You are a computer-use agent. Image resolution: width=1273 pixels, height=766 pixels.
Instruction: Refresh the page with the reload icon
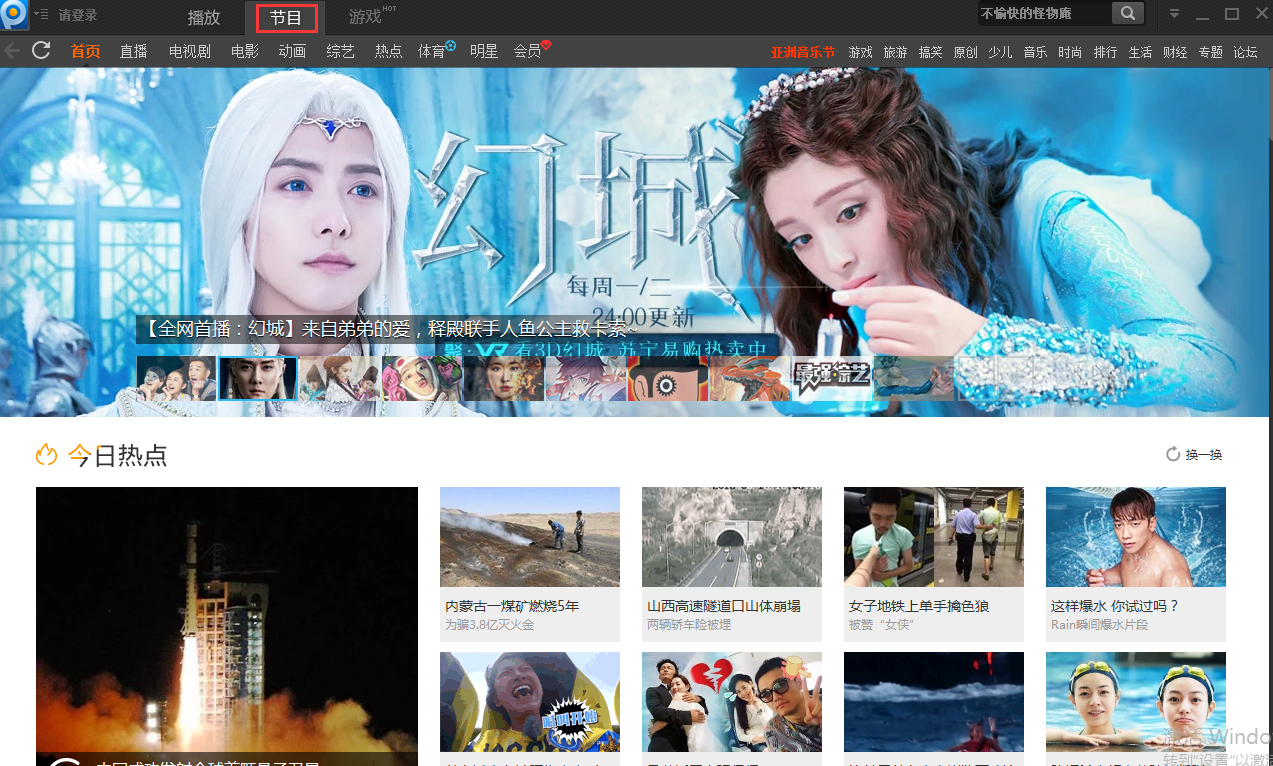click(41, 51)
